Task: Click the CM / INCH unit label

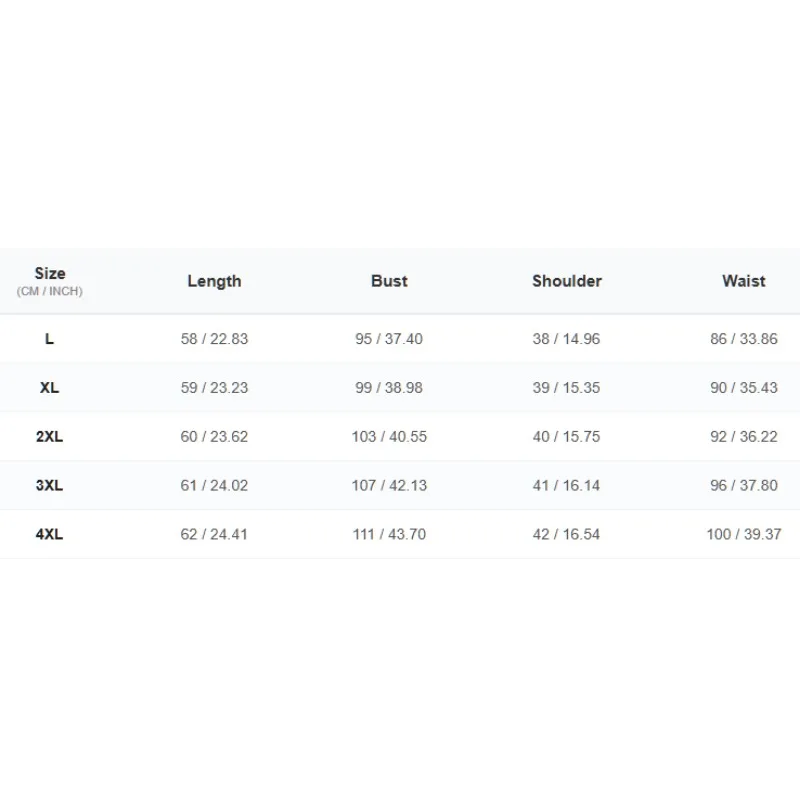Action: tap(49, 291)
